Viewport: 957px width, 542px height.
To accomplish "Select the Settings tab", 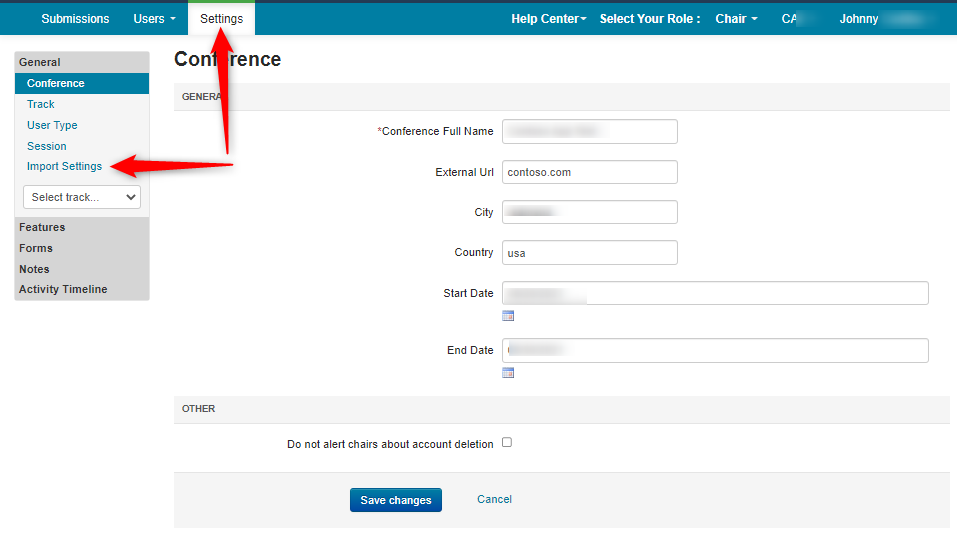I will click(x=222, y=19).
